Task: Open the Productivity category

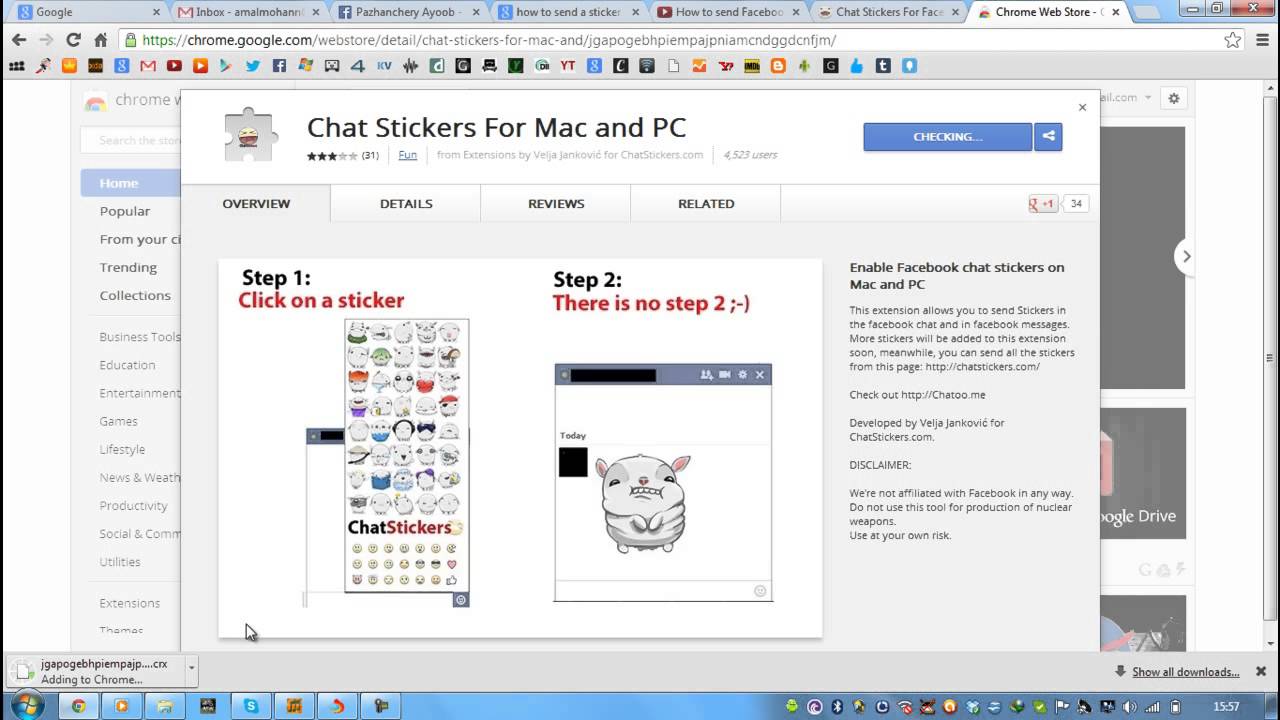Action: point(133,505)
